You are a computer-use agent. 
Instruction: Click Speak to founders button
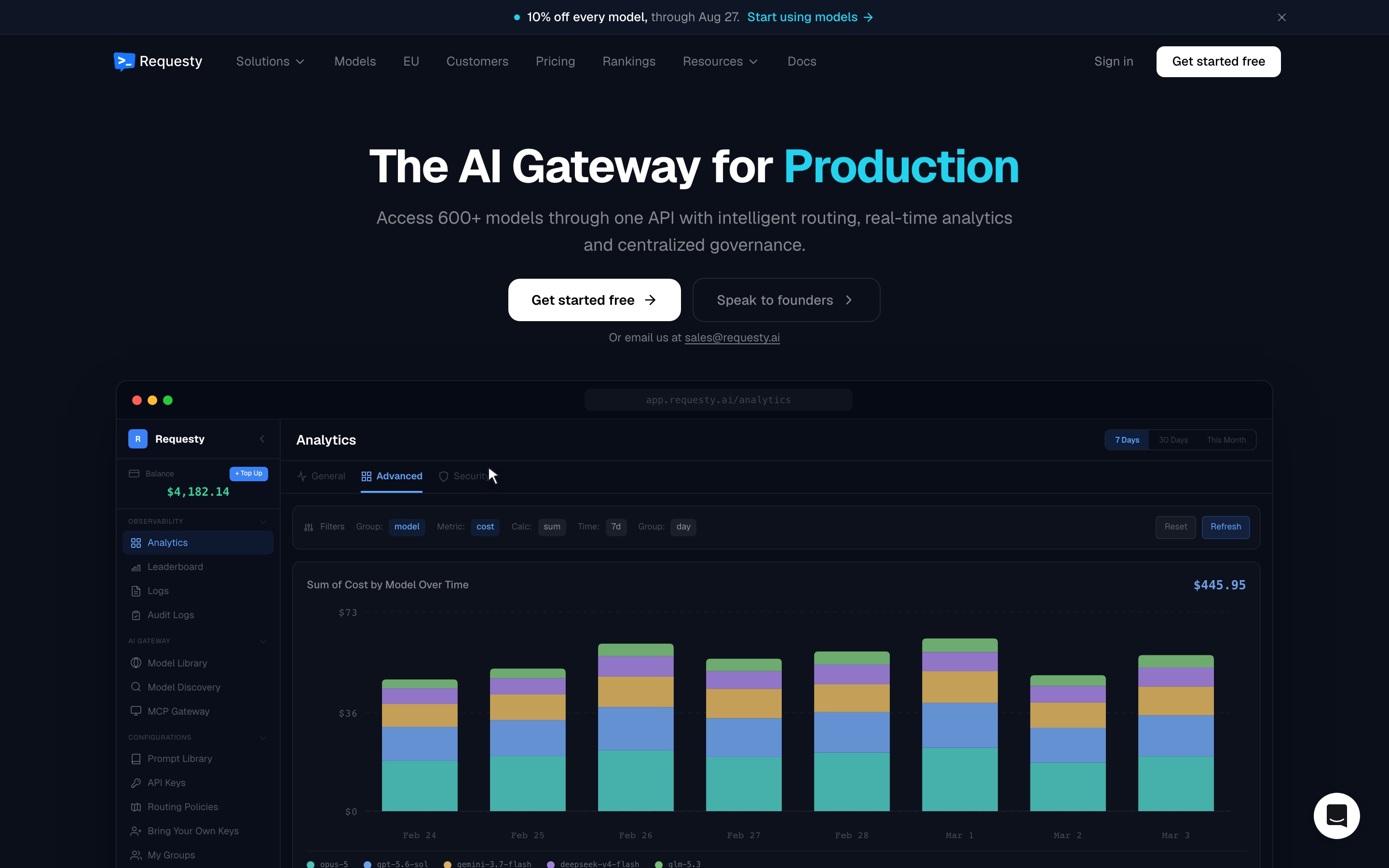(786, 299)
